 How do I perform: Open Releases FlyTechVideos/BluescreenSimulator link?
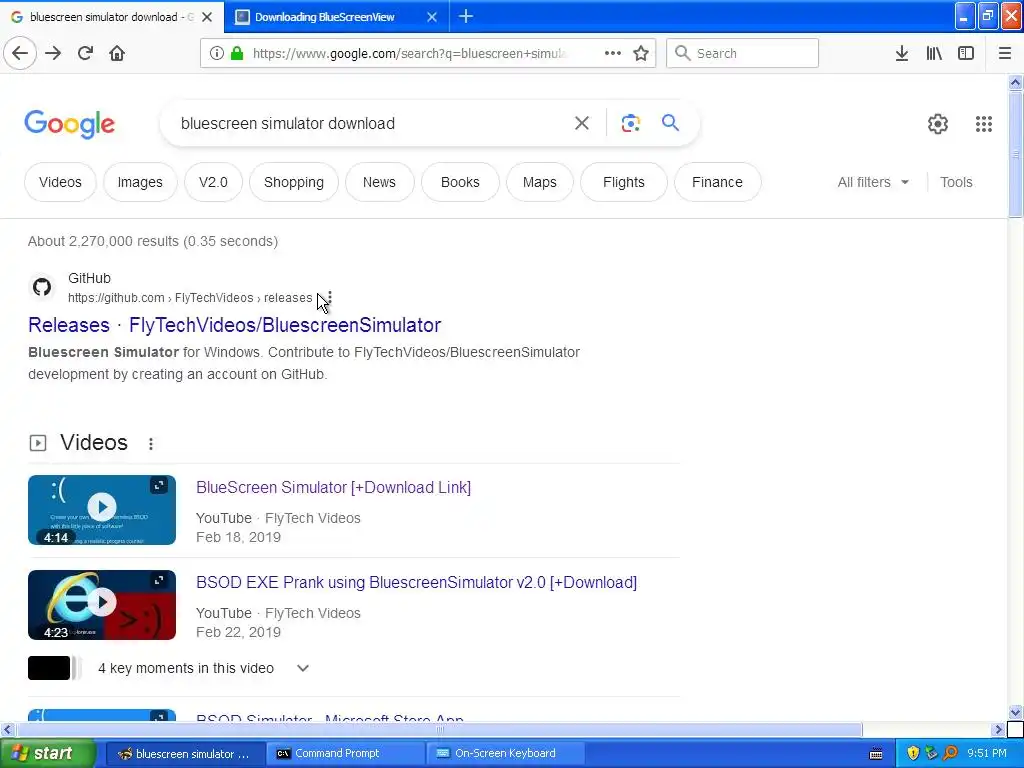point(234,325)
